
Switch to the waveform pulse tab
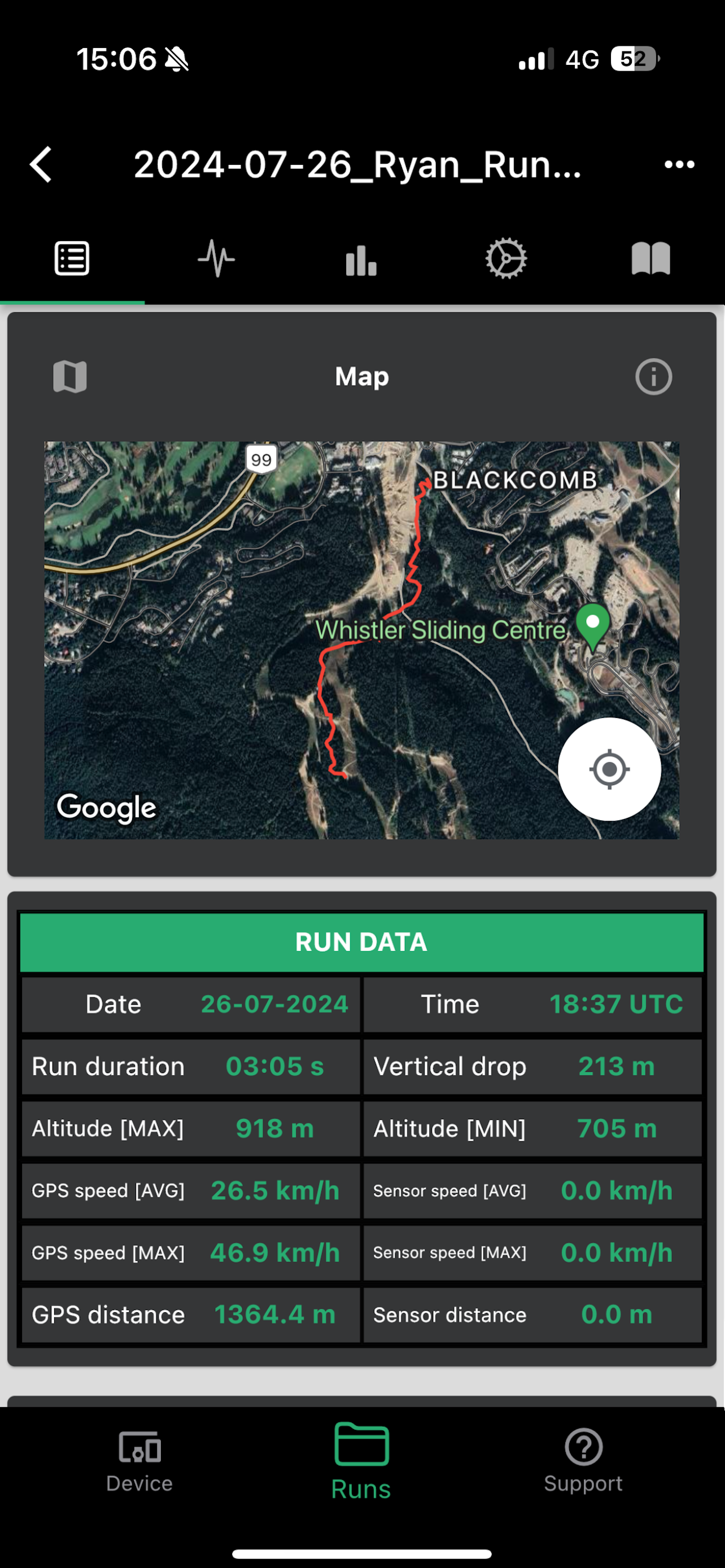tap(217, 259)
